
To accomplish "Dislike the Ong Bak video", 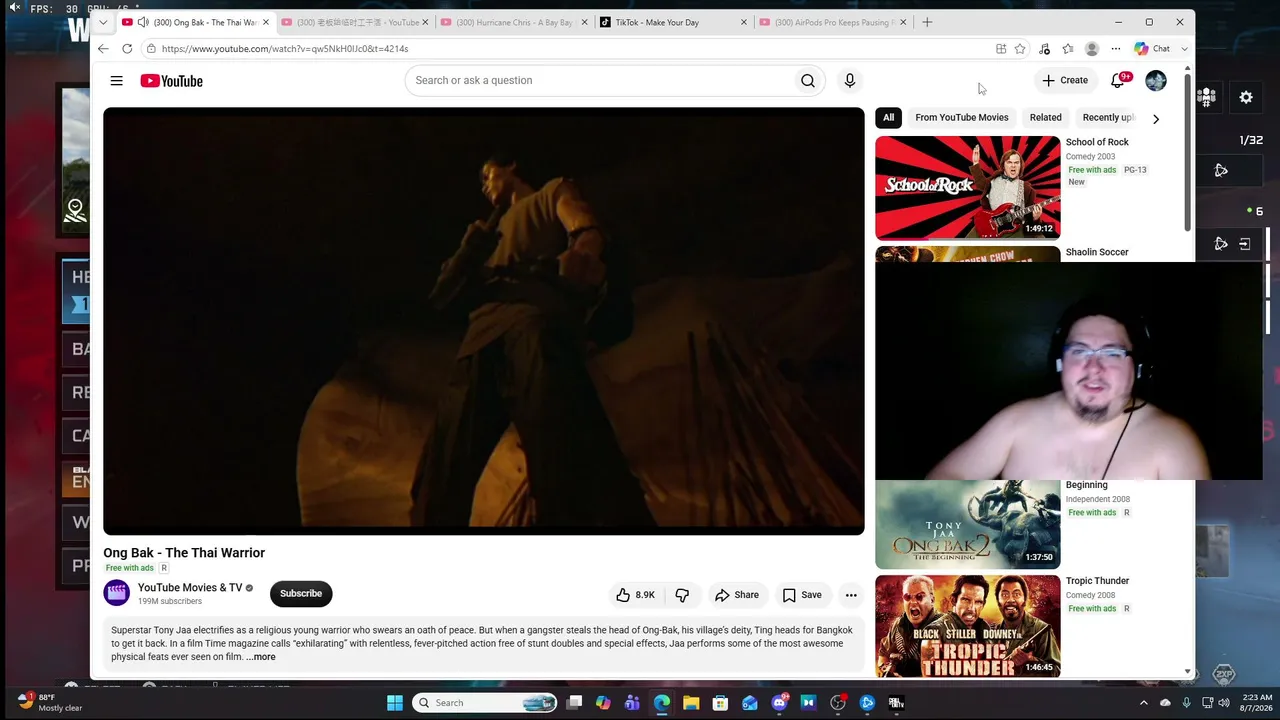I will tap(682, 595).
